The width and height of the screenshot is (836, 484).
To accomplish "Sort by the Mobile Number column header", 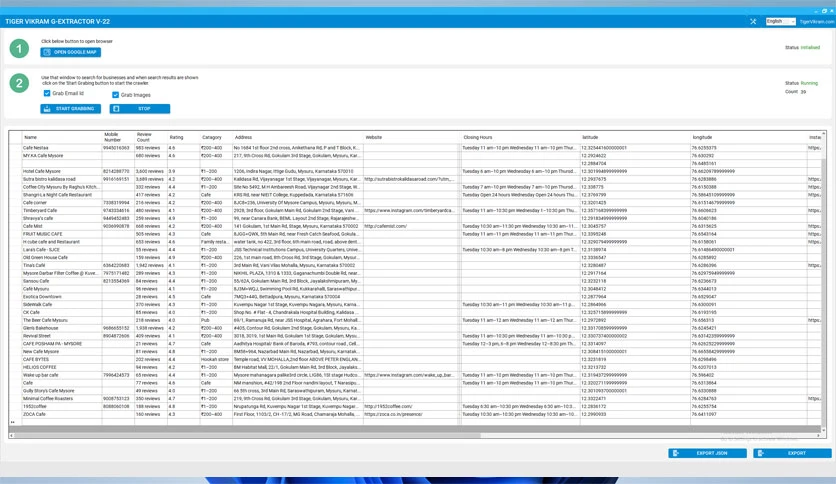I will tap(118, 138).
